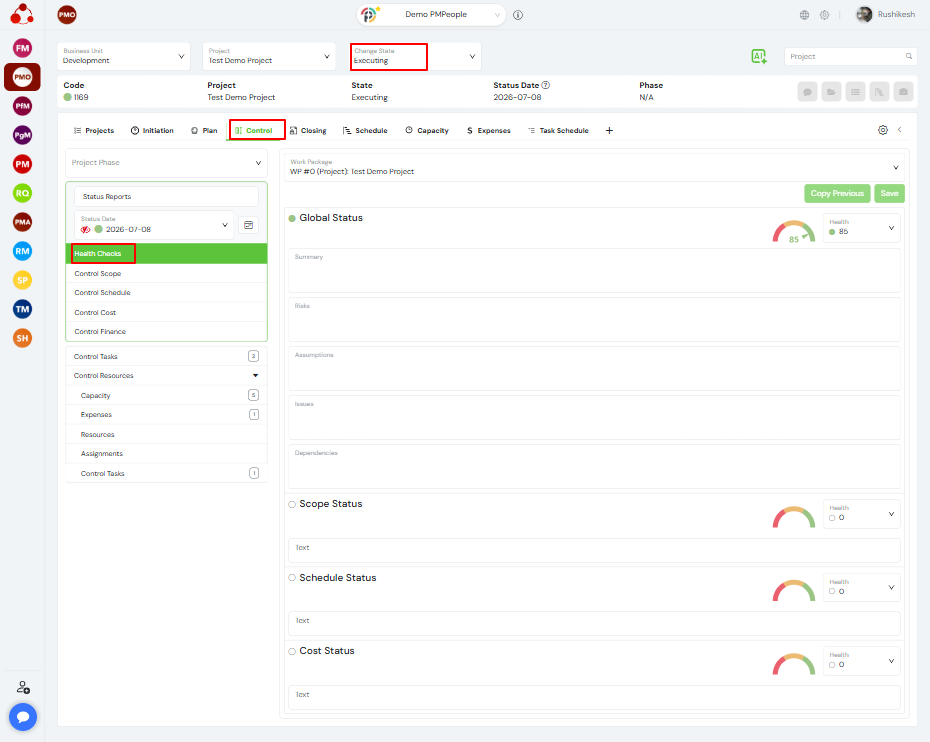Click the Project search field
This screenshot has height=742, width=930.
click(851, 56)
